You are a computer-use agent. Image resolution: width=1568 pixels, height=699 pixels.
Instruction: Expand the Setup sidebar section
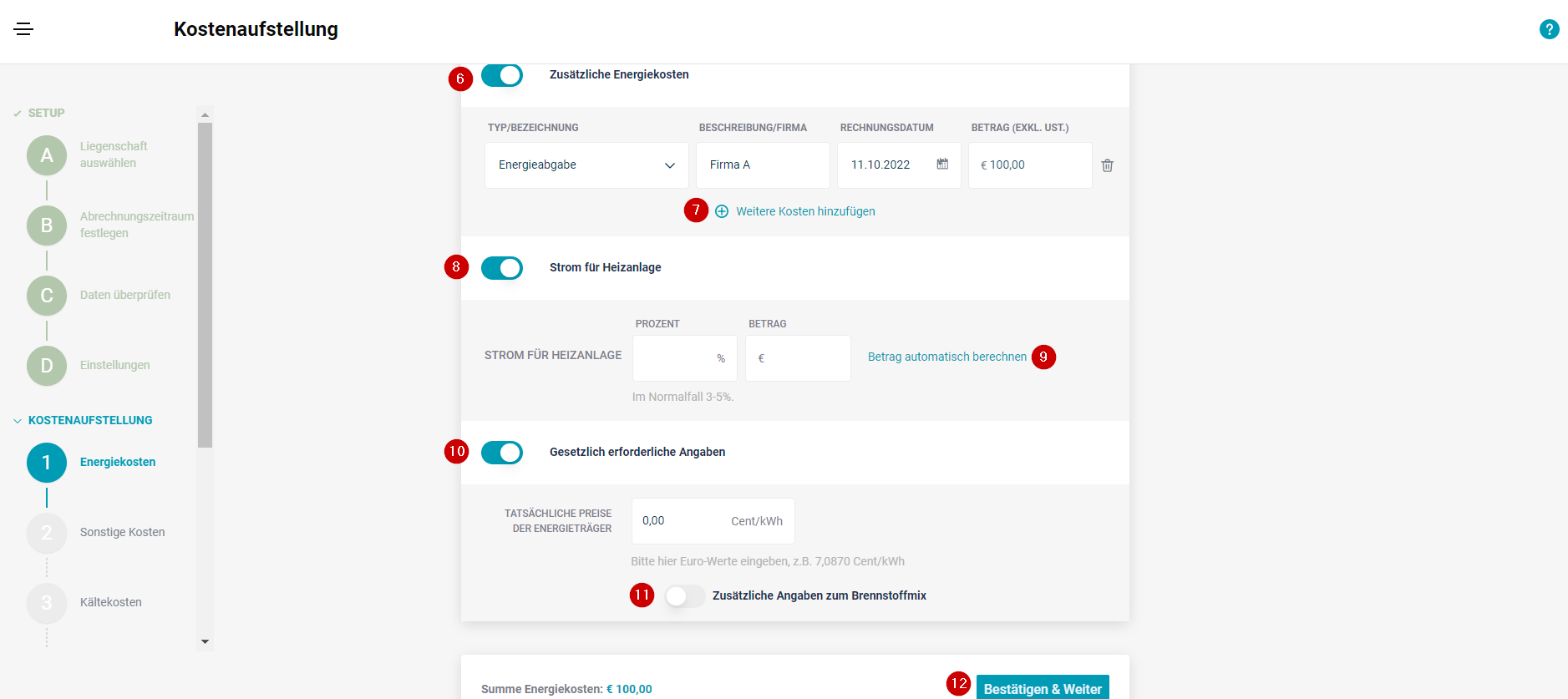click(18, 114)
